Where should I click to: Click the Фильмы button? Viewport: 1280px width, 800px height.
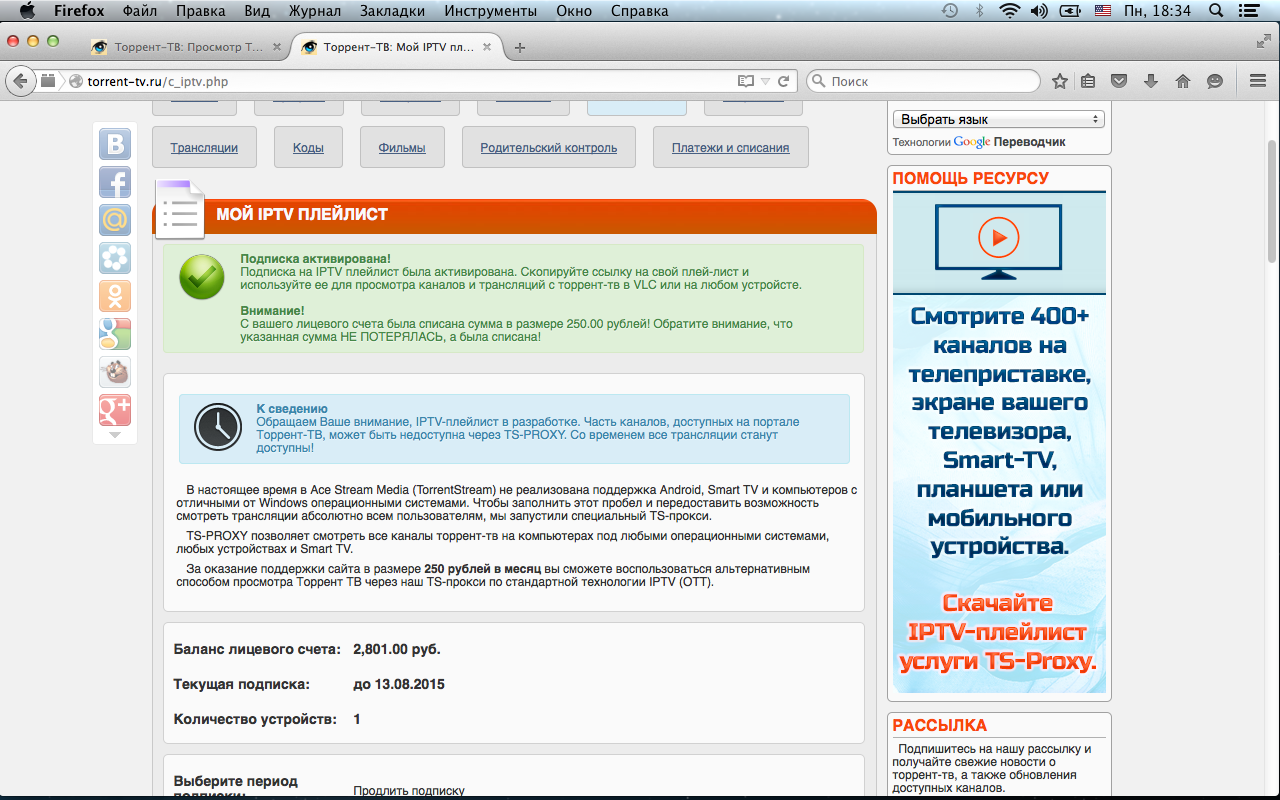point(402,147)
